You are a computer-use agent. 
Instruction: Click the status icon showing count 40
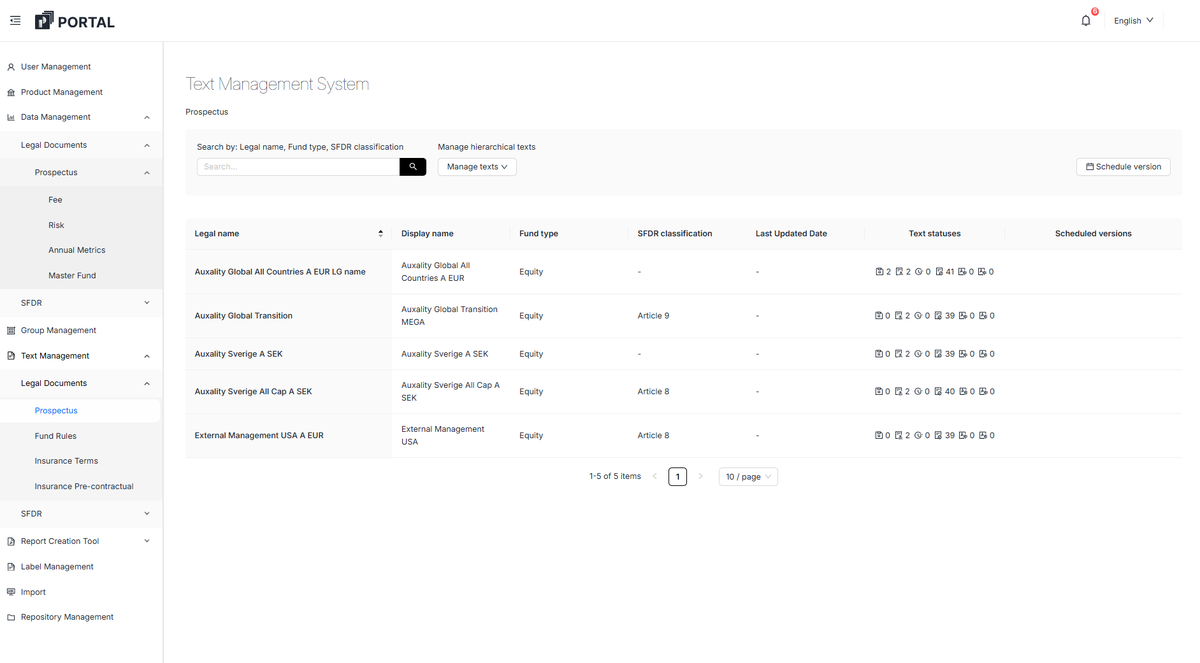tap(939, 392)
